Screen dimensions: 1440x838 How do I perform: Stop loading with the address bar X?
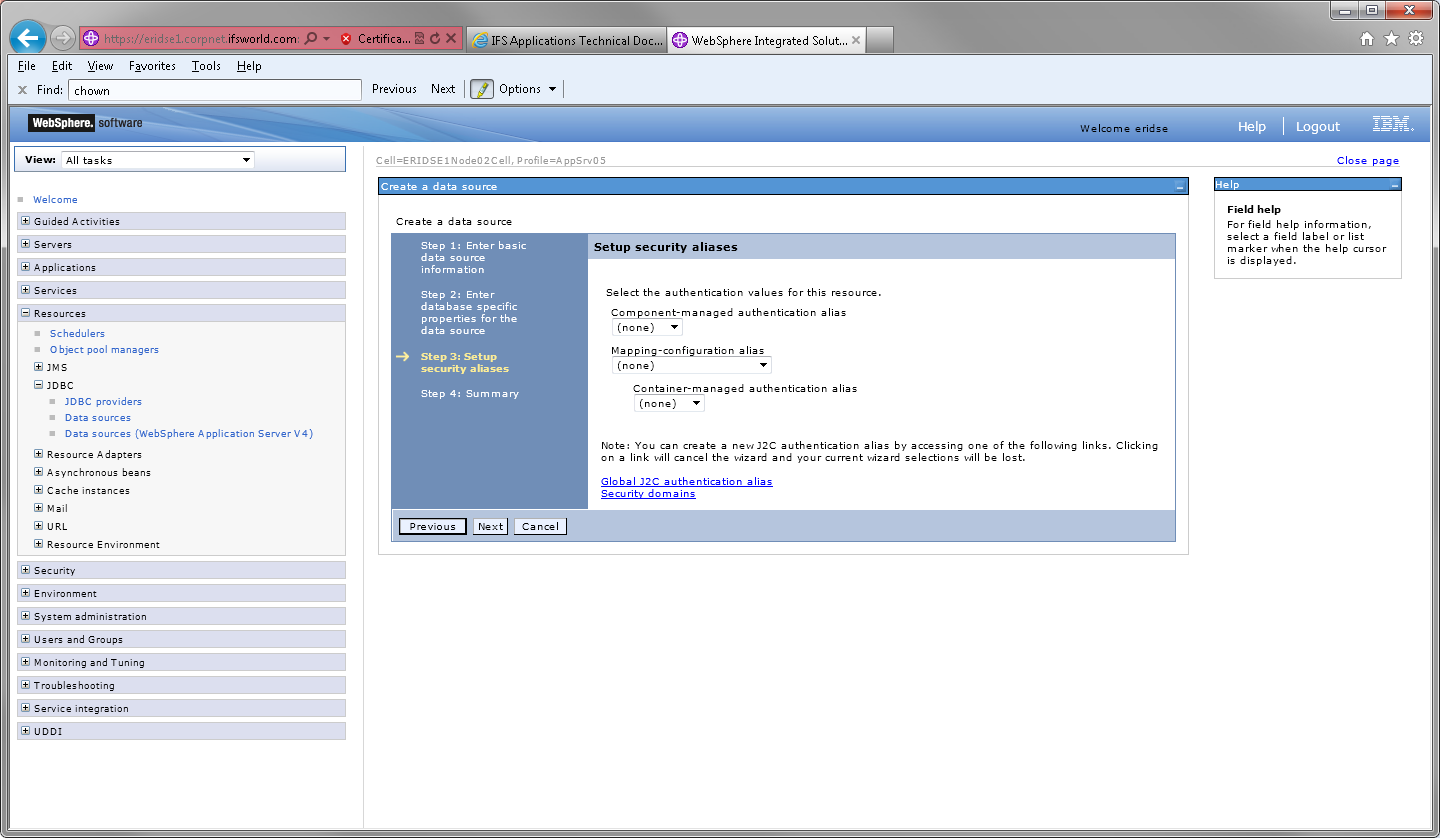[451, 39]
